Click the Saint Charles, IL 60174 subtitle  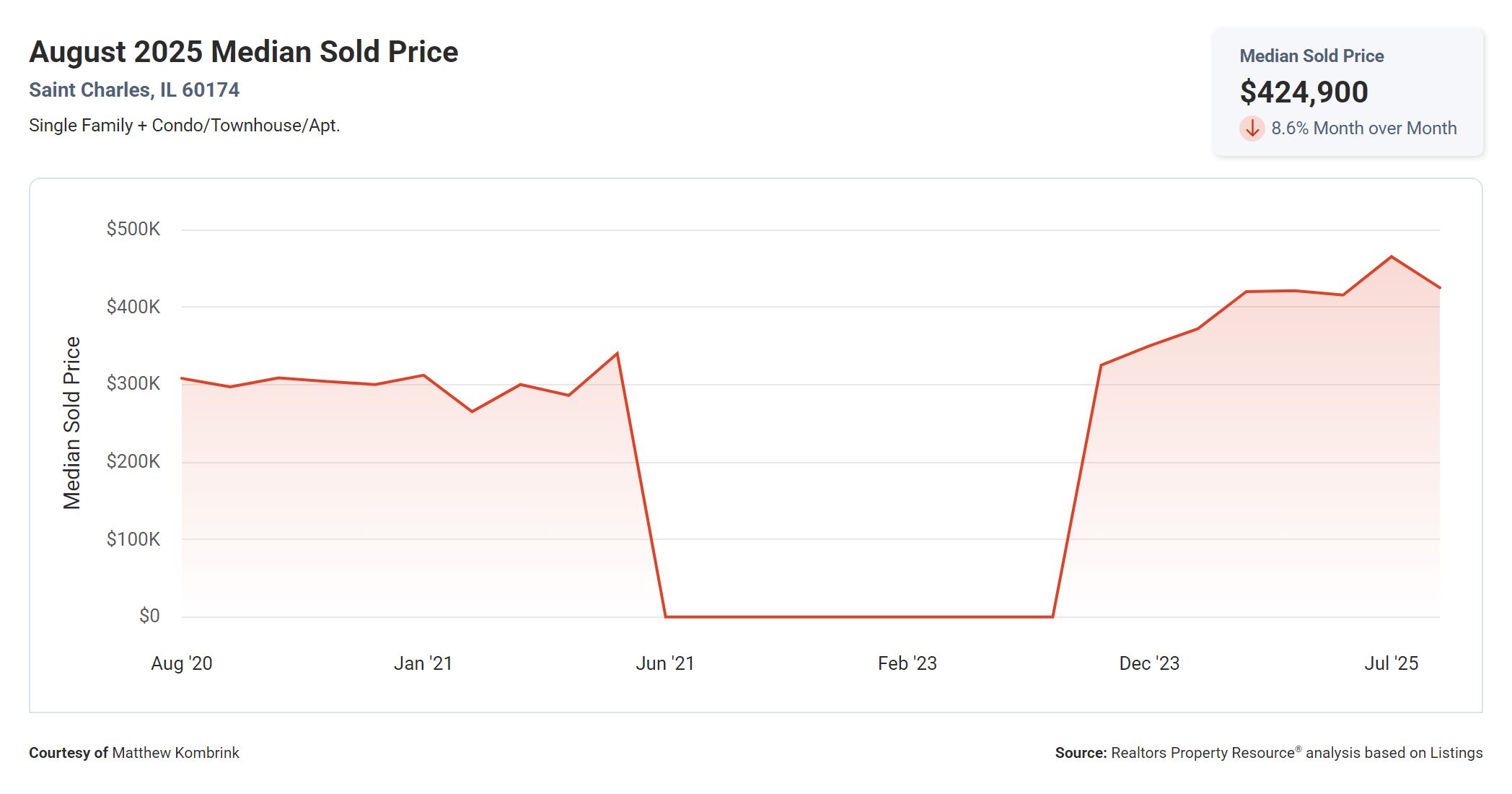(x=134, y=90)
